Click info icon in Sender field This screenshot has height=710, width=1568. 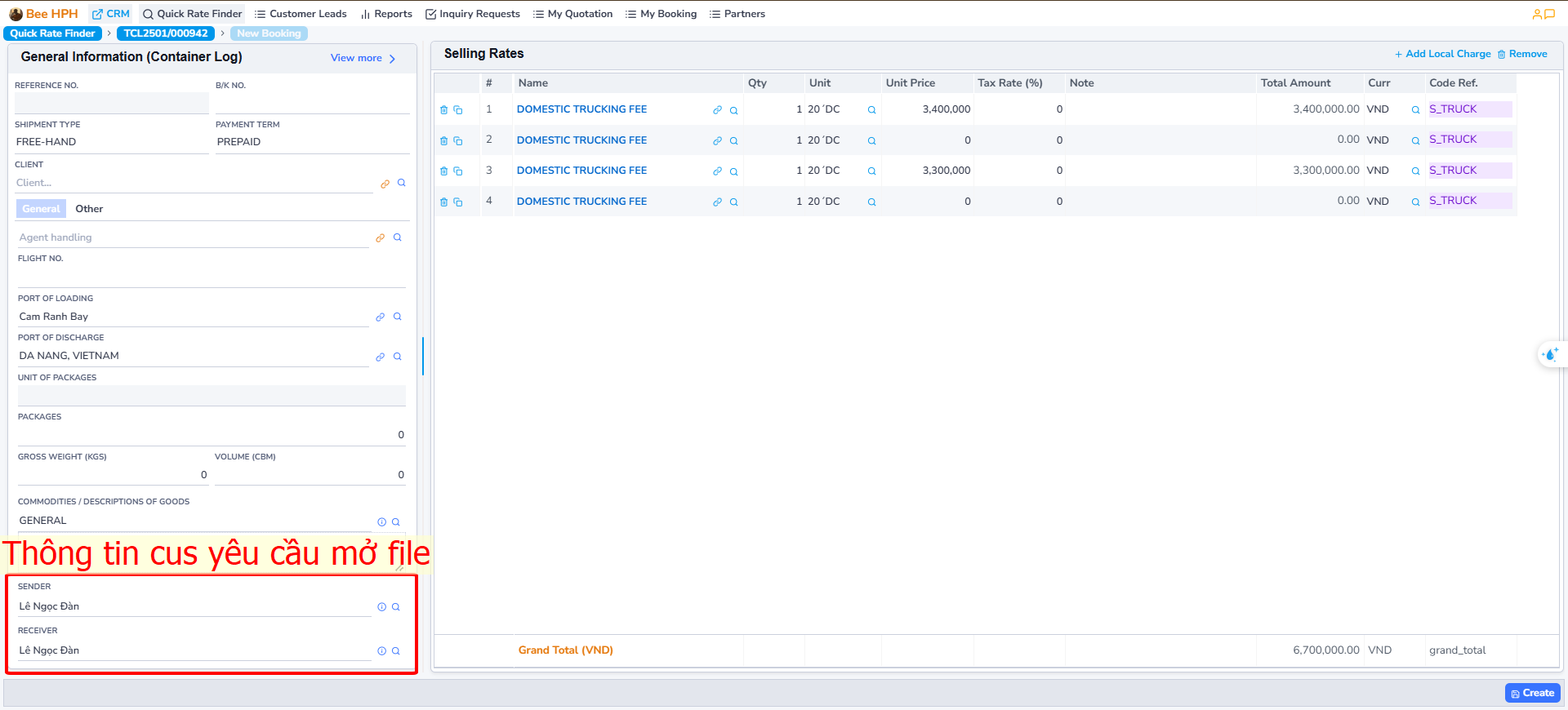381,607
